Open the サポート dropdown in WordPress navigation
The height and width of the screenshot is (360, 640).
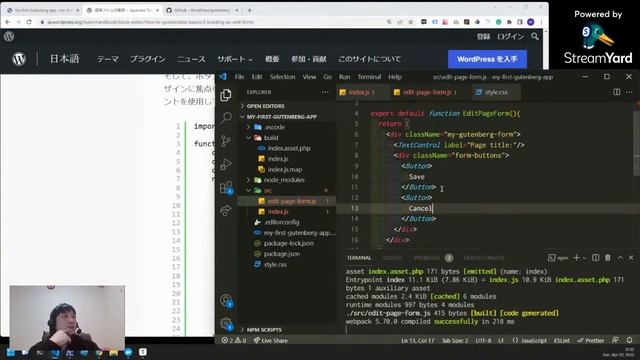[x=235, y=59]
